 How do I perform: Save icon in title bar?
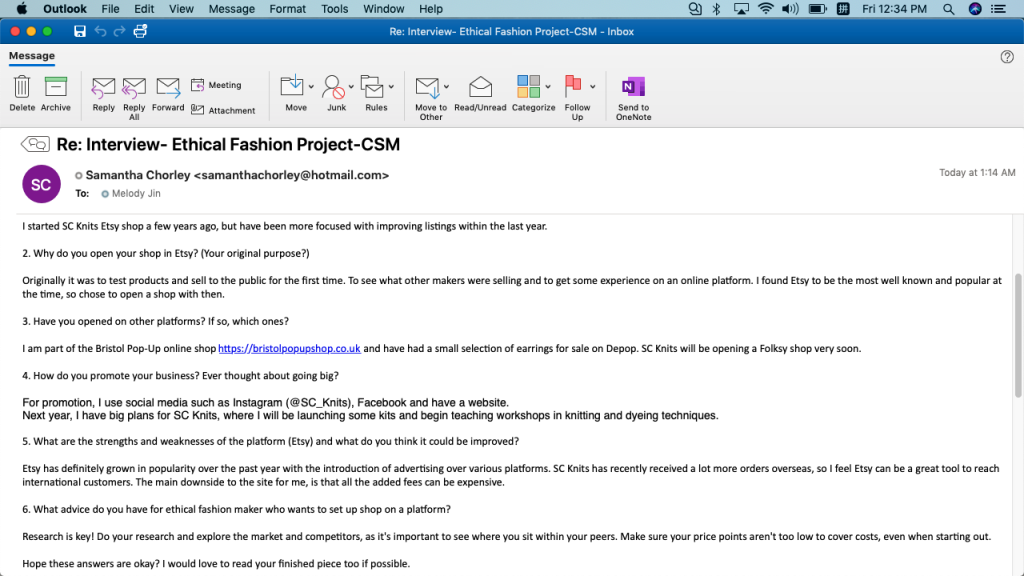point(80,31)
